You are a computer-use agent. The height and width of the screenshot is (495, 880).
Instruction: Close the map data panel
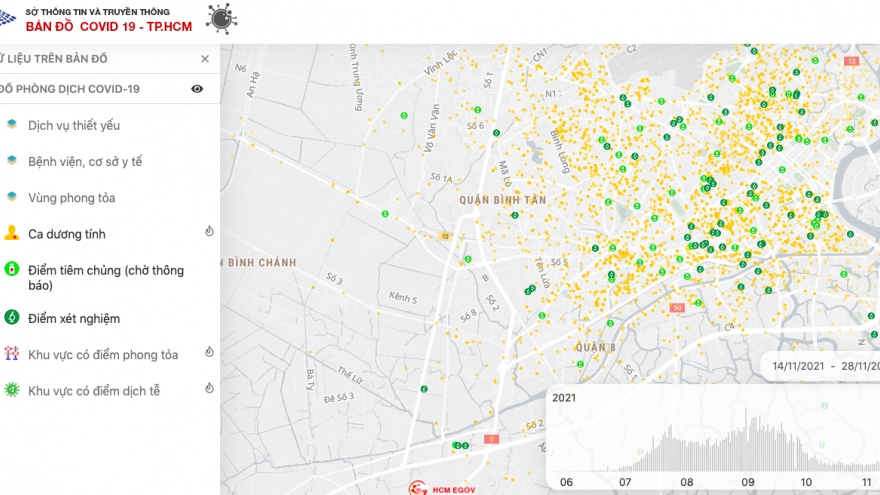(x=205, y=59)
